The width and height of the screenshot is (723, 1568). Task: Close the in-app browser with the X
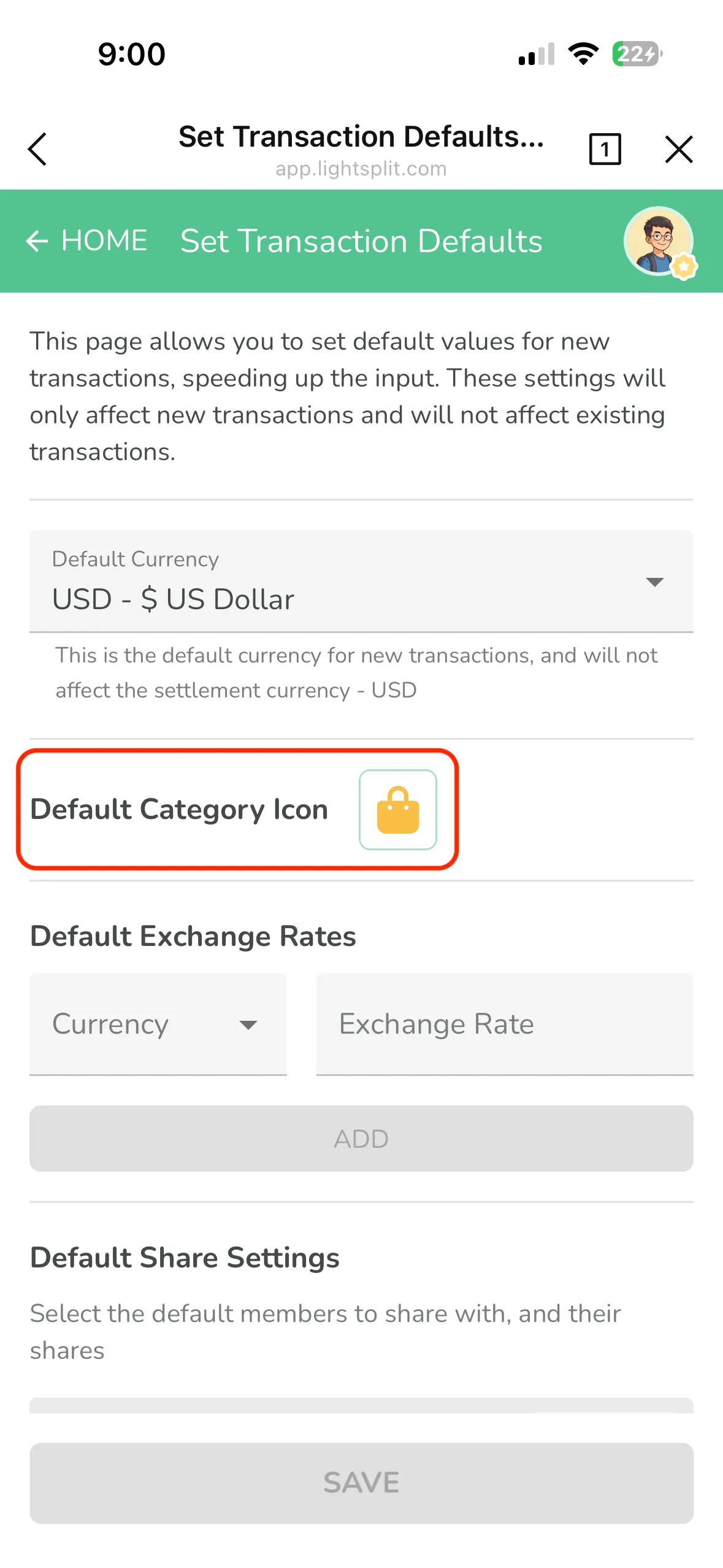[678, 149]
